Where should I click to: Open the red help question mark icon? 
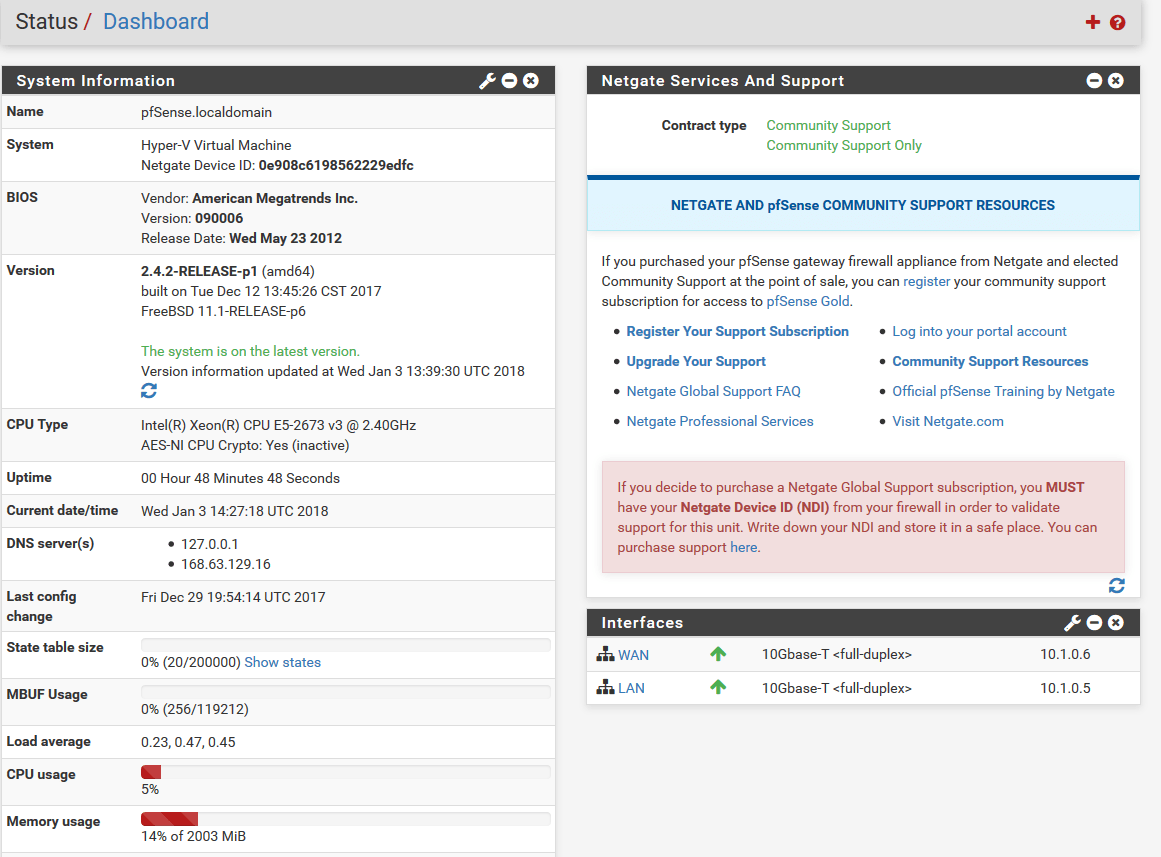[x=1117, y=22]
